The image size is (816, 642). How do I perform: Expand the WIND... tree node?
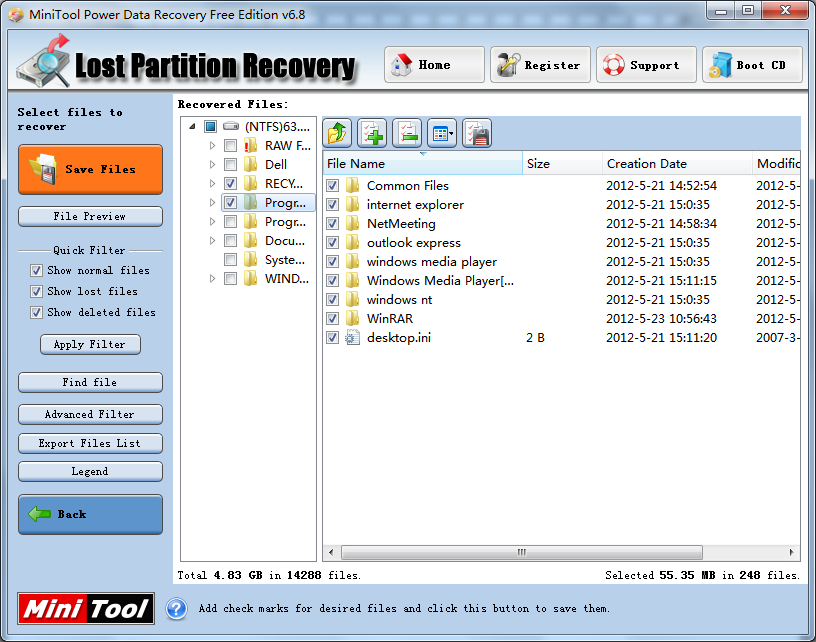(x=212, y=278)
